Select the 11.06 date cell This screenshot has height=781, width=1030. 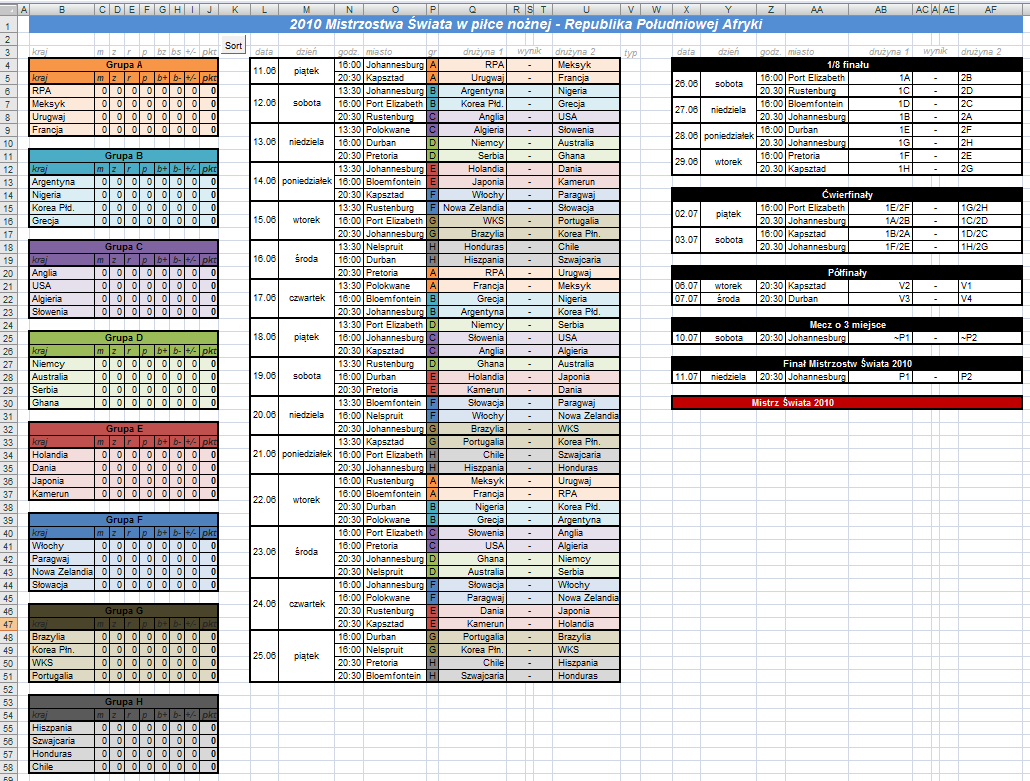click(x=265, y=70)
